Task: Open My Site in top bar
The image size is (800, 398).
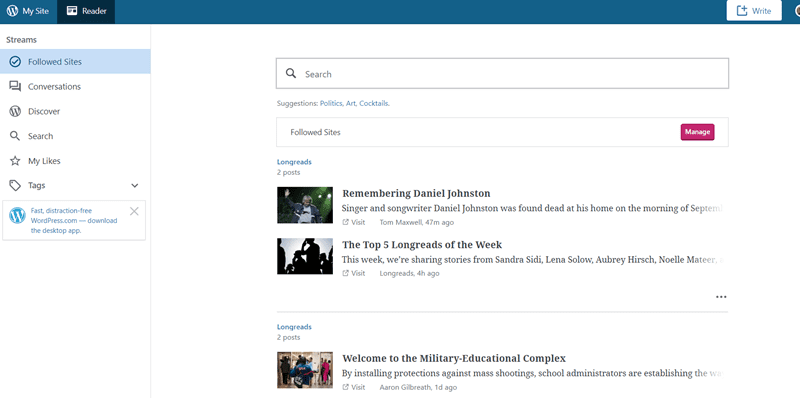Action: [28, 11]
